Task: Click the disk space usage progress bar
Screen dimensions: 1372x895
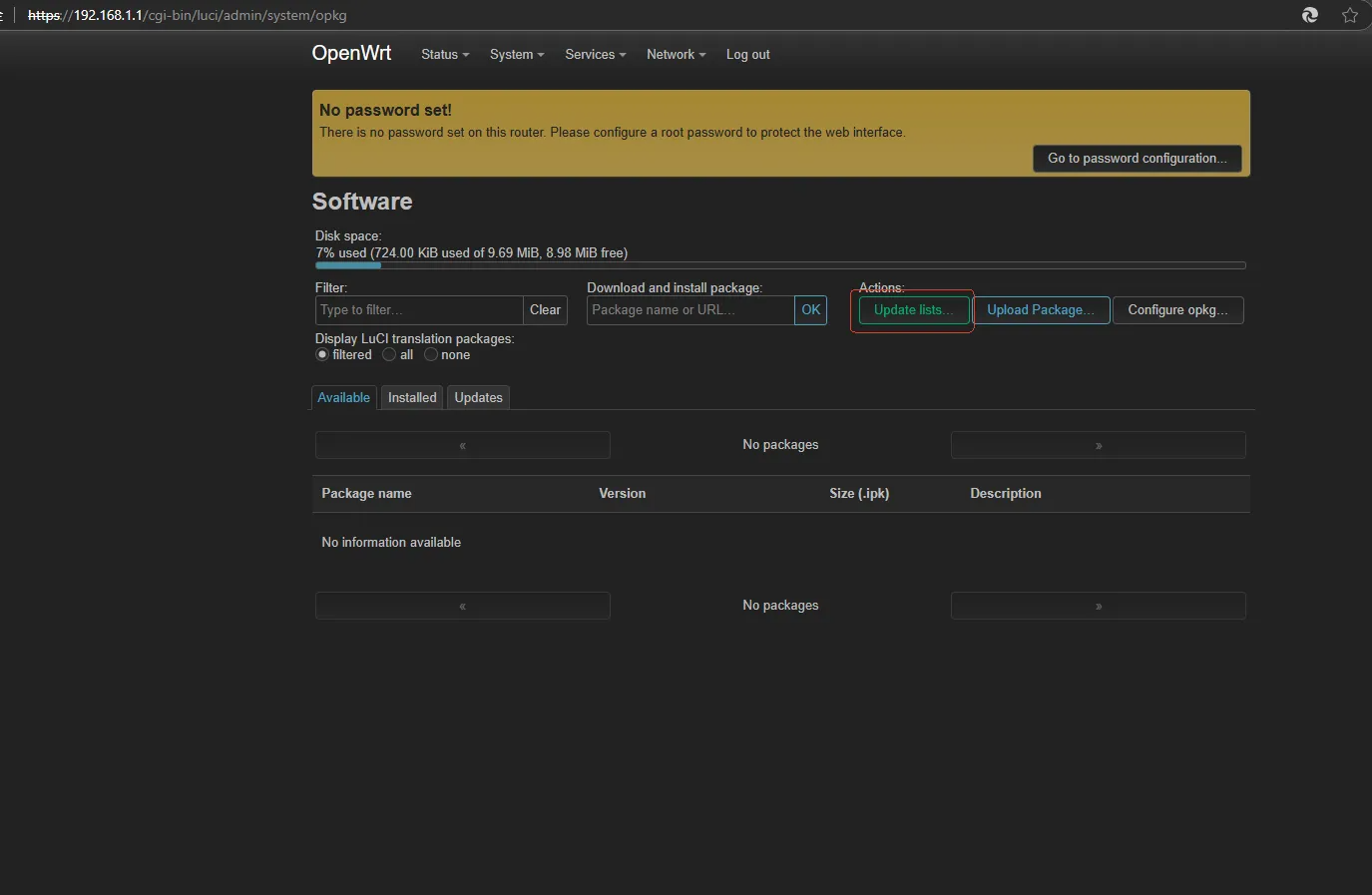Action: tap(780, 265)
